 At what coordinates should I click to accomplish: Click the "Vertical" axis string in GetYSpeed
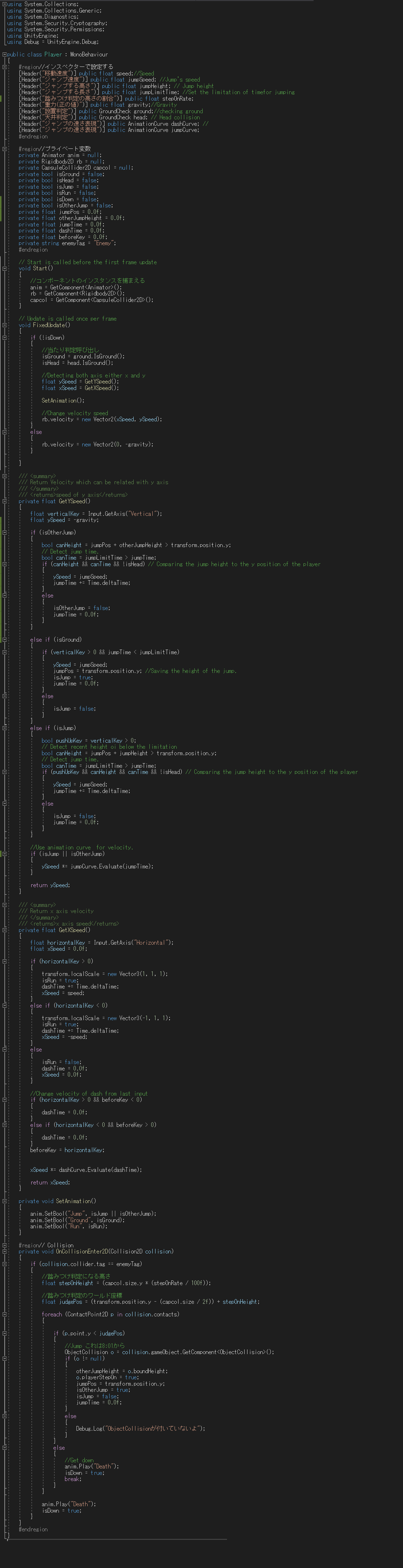pos(141,514)
